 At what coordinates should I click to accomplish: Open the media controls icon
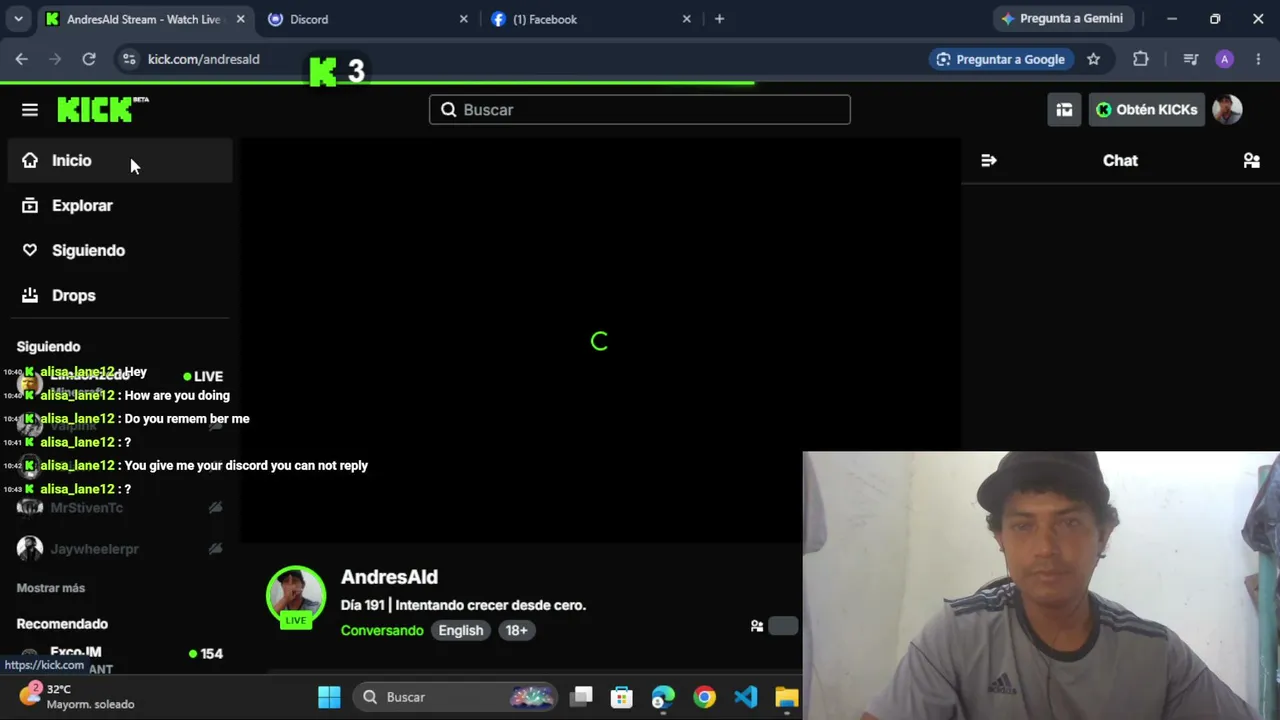tap(1190, 59)
